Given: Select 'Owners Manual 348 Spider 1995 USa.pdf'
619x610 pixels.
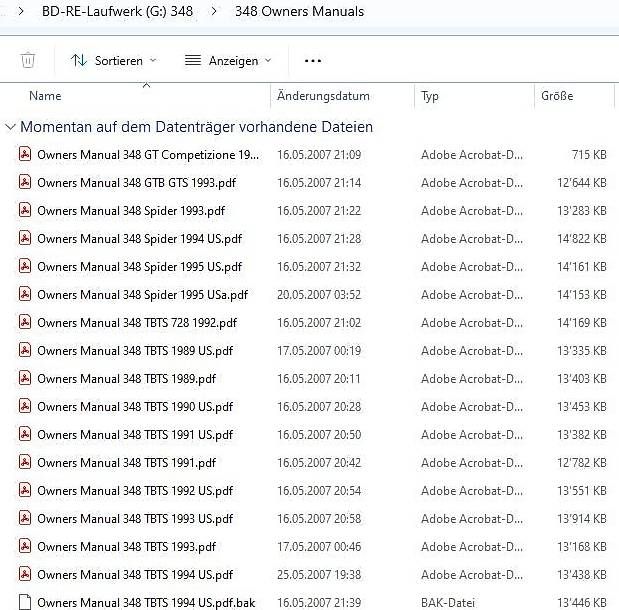Looking at the screenshot, I should [x=143, y=295].
